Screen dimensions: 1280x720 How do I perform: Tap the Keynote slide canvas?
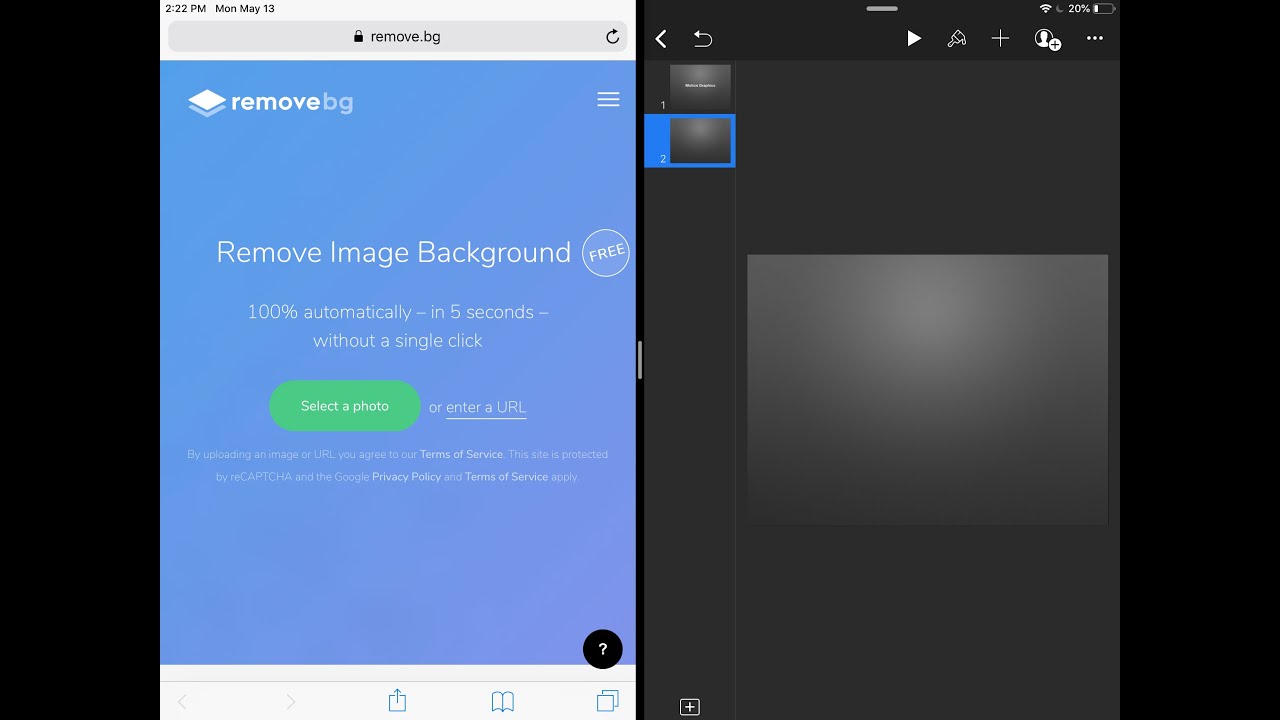click(x=927, y=389)
